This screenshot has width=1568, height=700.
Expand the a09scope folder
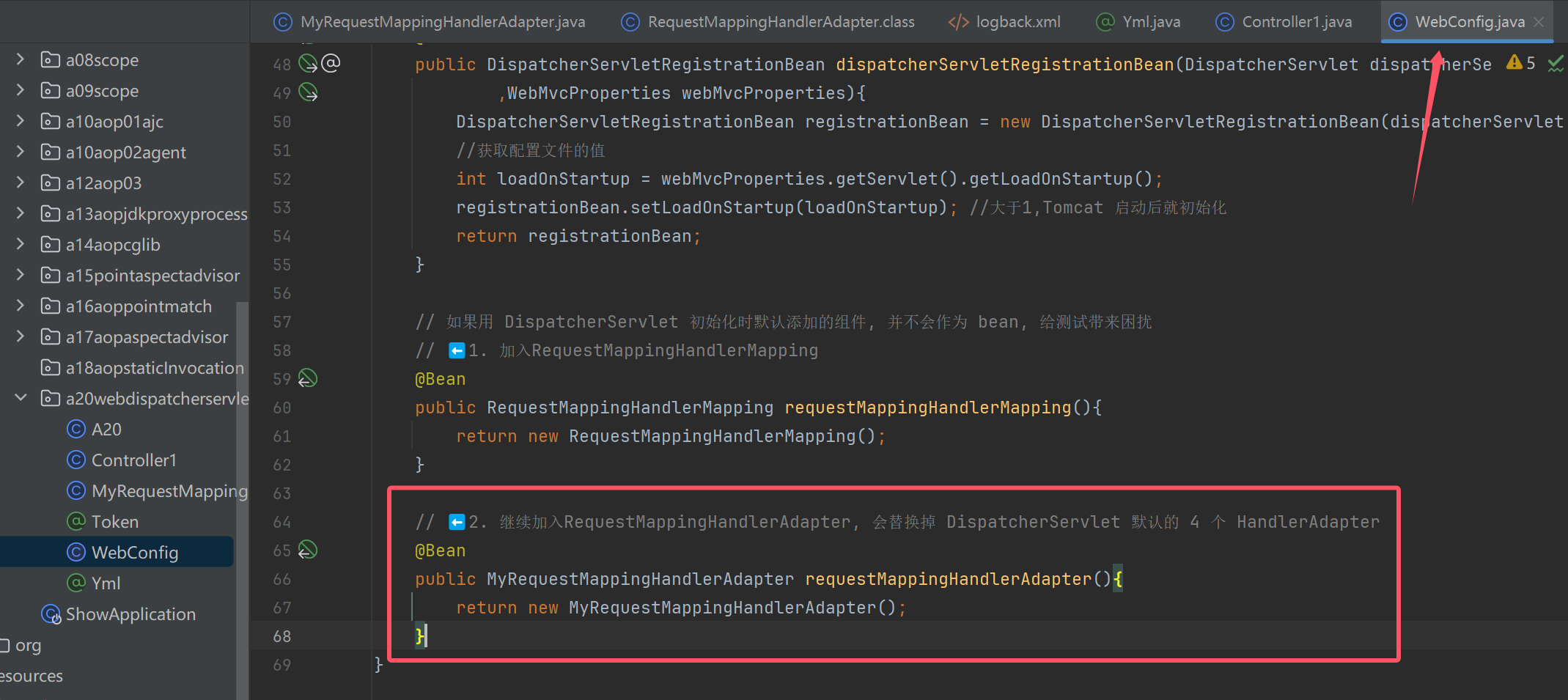(21, 90)
